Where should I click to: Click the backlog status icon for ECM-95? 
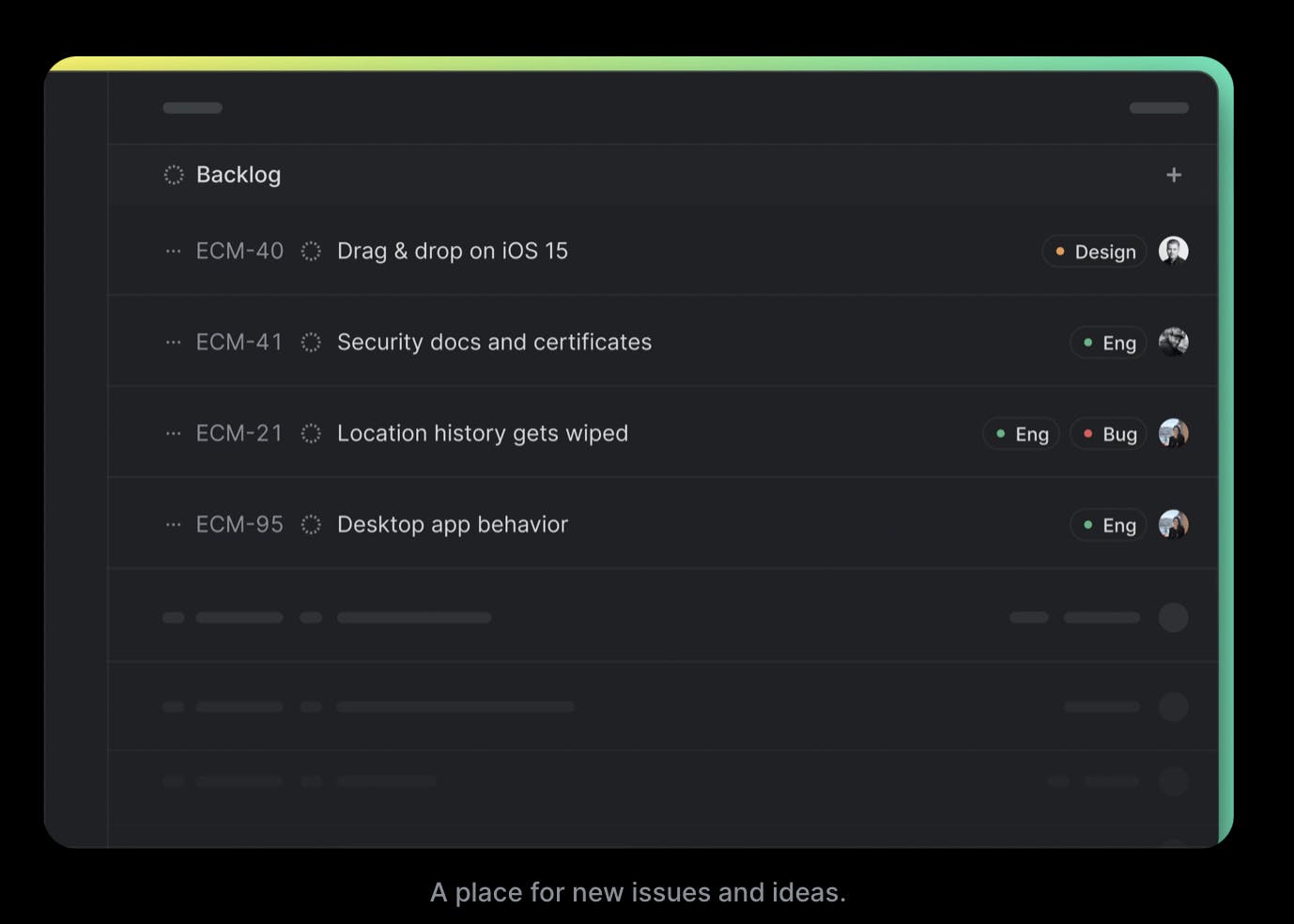point(311,524)
